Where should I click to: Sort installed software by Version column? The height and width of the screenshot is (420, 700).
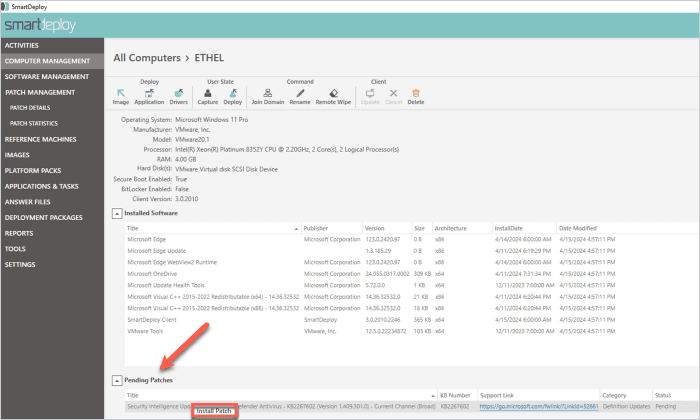[387, 229]
